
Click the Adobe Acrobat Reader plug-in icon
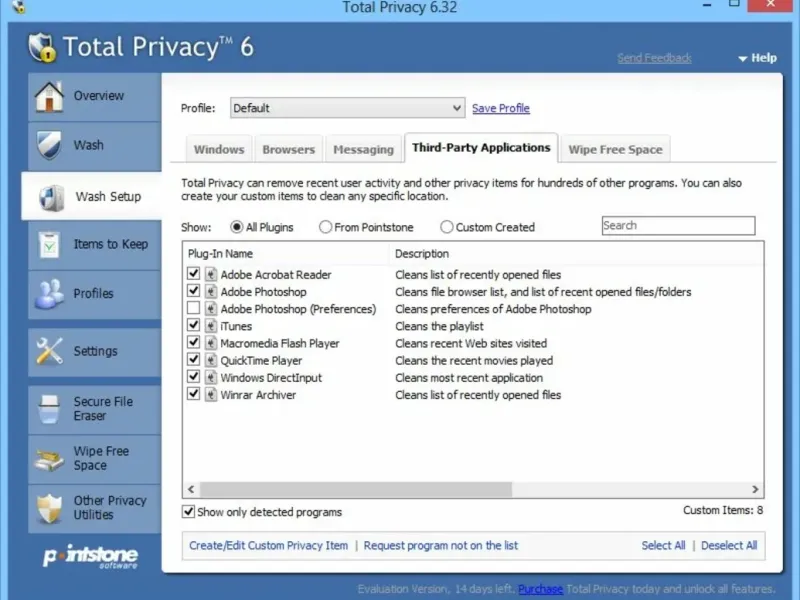[211, 274]
